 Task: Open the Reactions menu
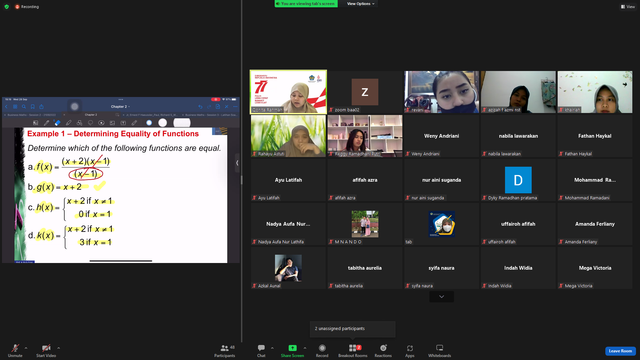tap(383, 350)
